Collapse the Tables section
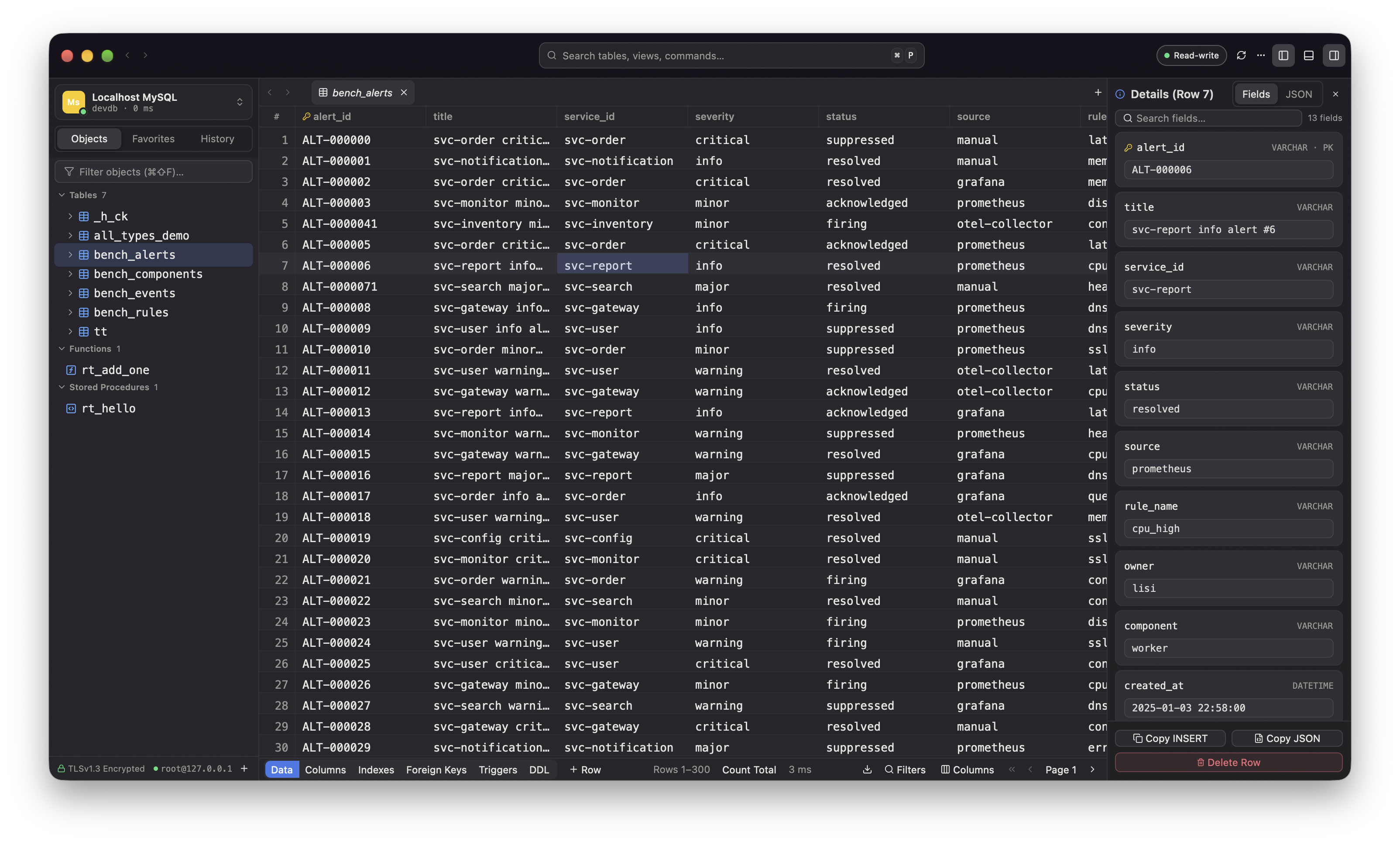Viewport: 1400px width, 845px height. [62, 195]
